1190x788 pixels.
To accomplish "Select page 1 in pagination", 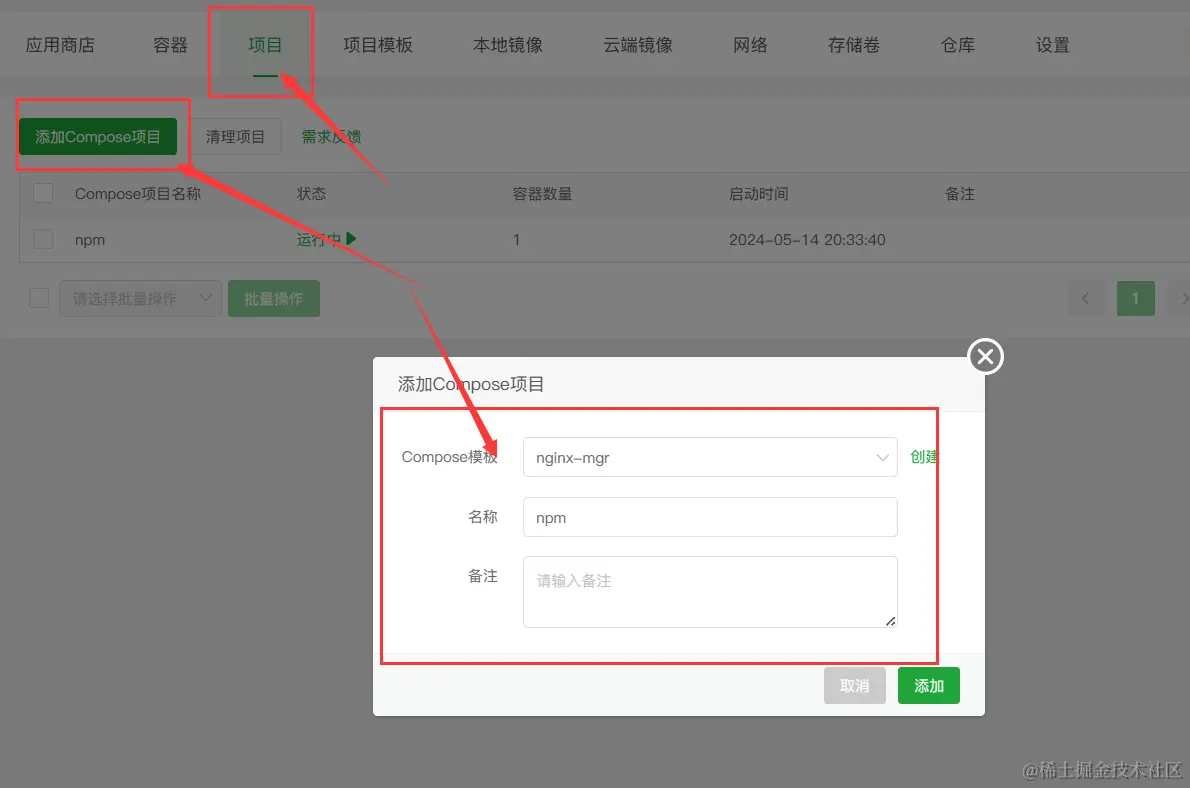I will coord(1135,298).
